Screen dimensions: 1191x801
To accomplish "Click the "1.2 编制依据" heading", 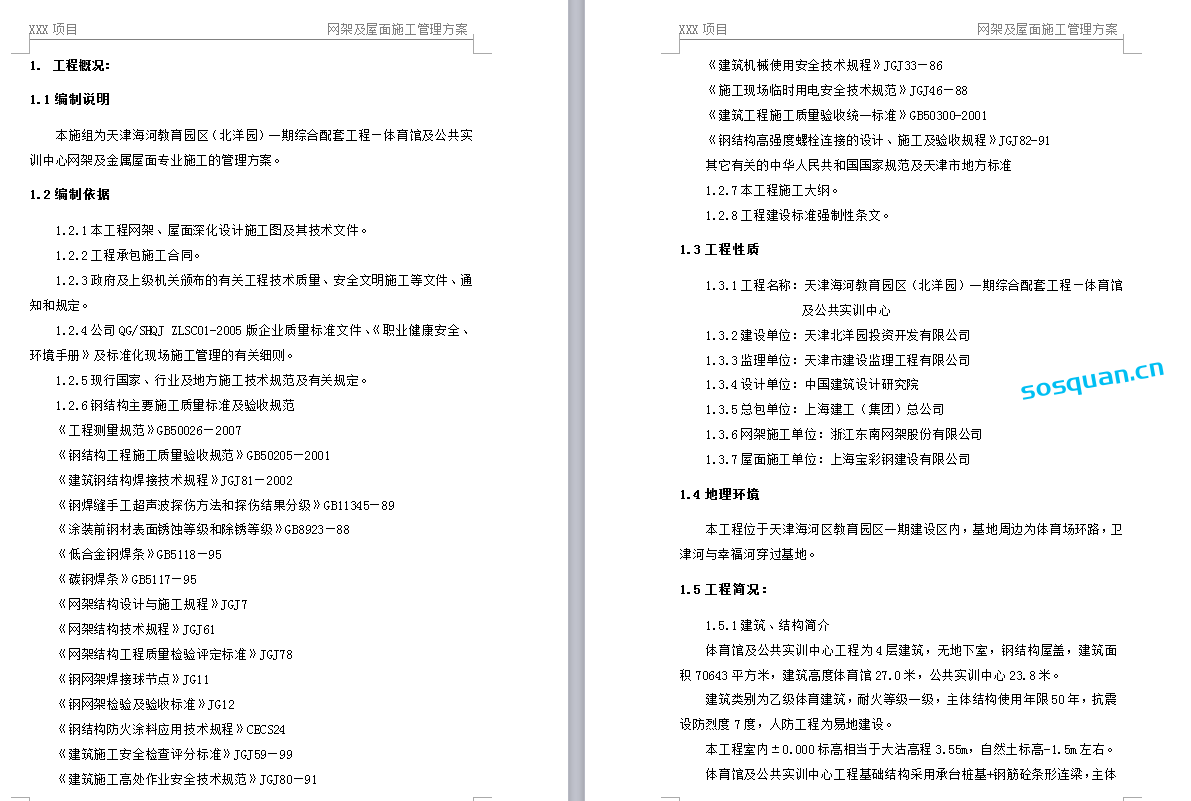I will point(70,194).
